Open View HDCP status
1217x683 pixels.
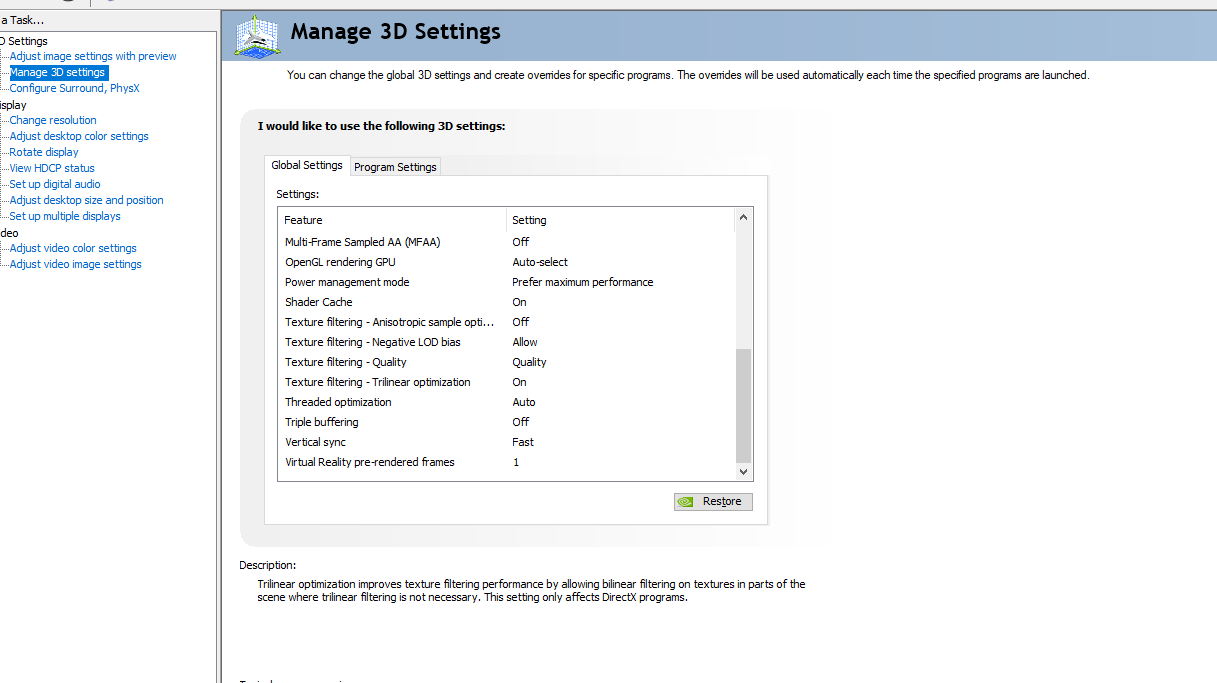tap(52, 168)
